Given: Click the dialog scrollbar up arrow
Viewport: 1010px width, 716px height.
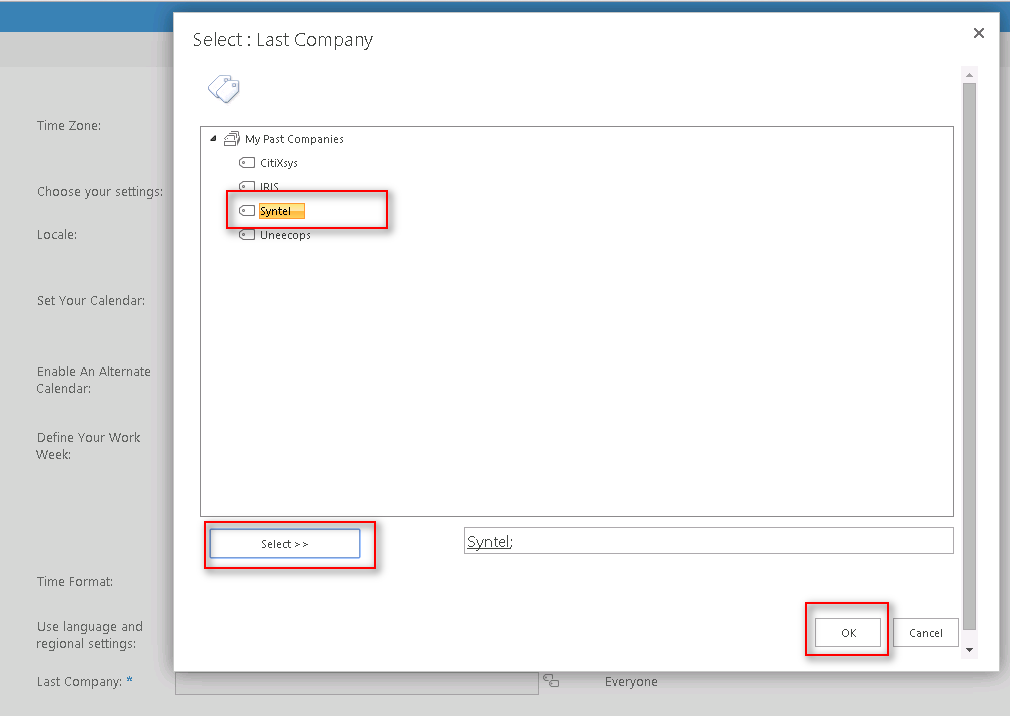Looking at the screenshot, I should [969, 75].
